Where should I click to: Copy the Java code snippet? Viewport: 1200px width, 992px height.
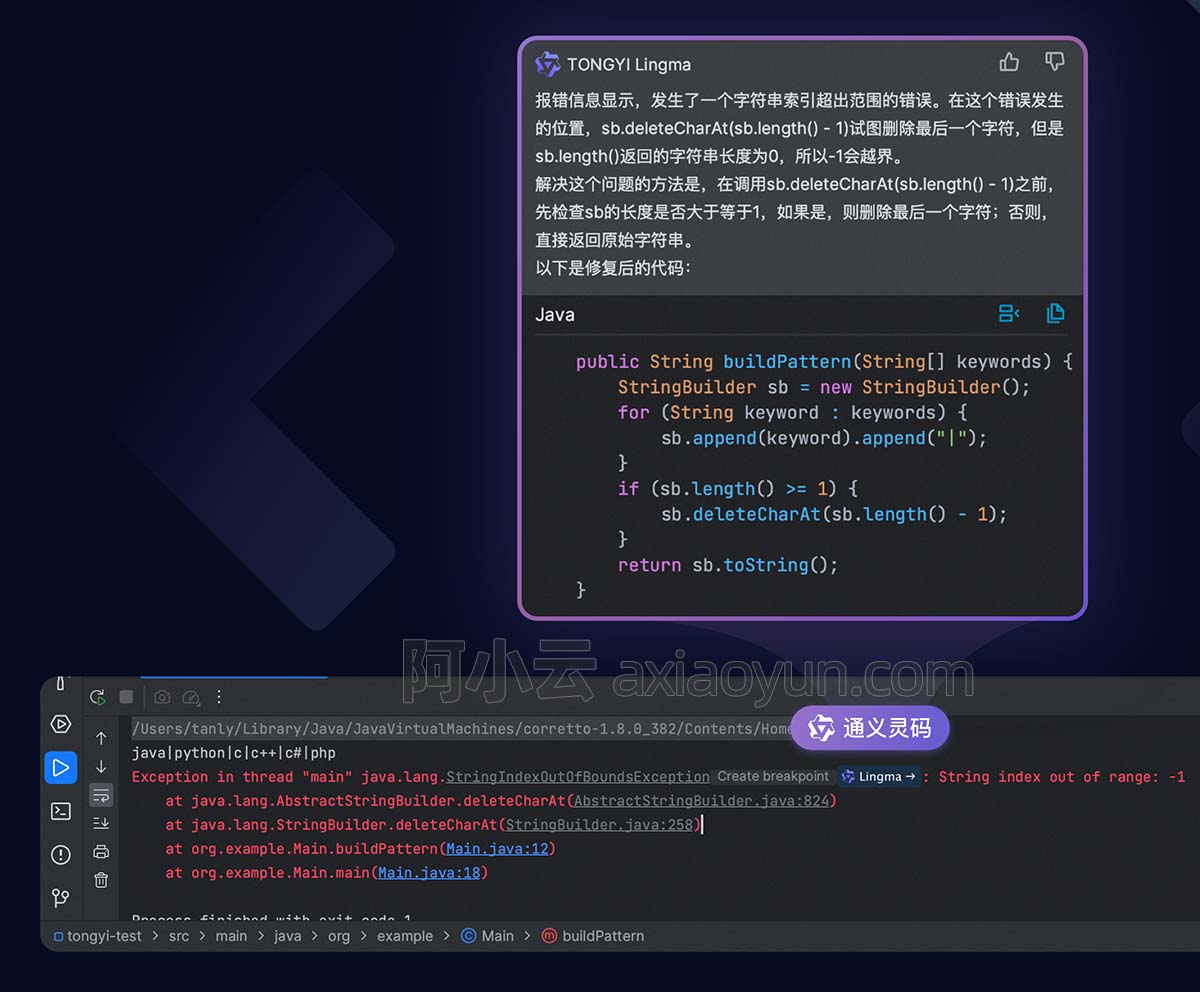[x=1055, y=314]
